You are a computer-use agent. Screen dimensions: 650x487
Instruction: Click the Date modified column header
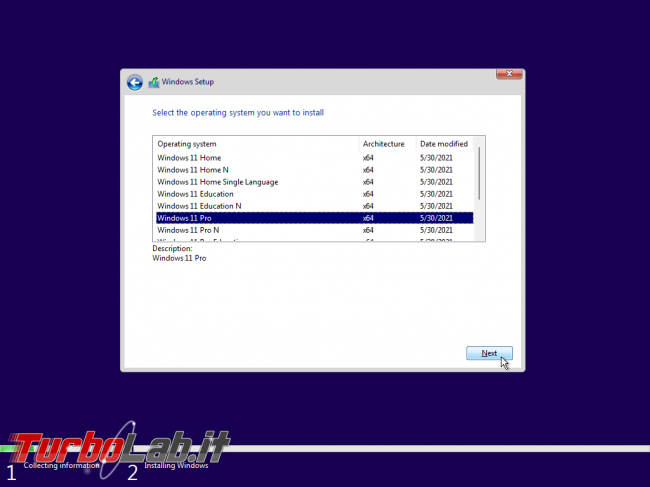[x=444, y=144]
